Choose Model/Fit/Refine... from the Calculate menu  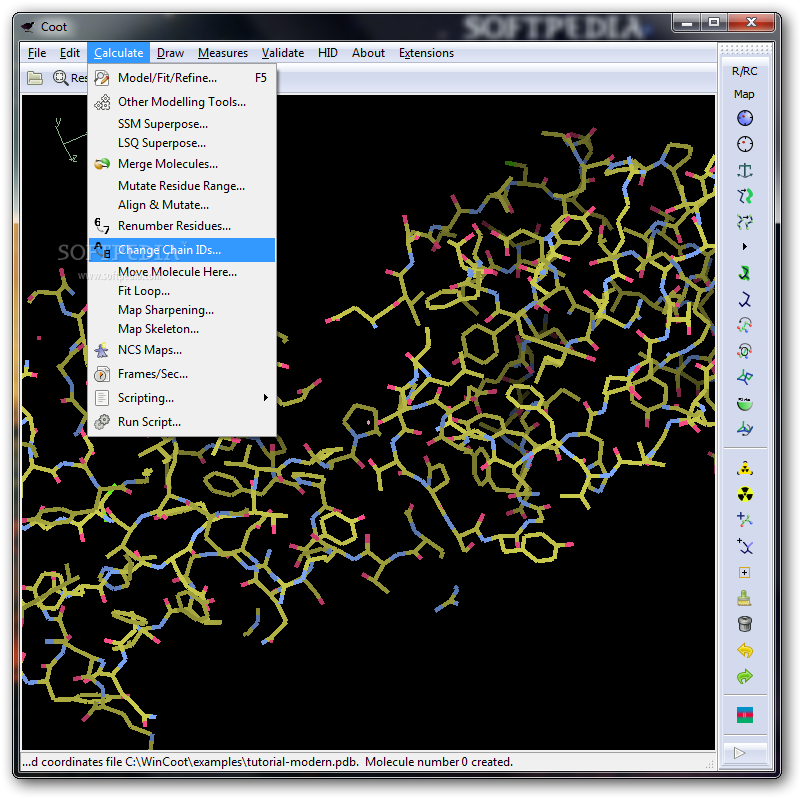pyautogui.click(x=182, y=78)
